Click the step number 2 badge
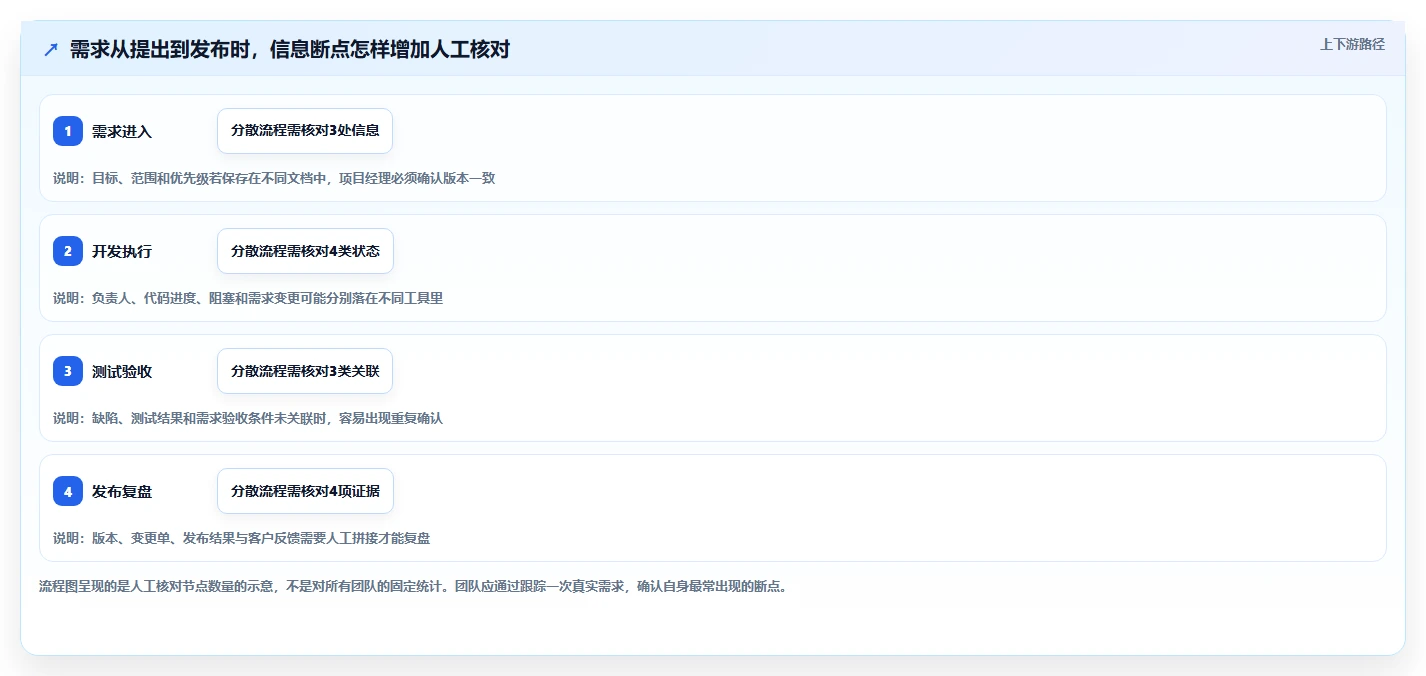The image size is (1426, 676). [x=68, y=251]
